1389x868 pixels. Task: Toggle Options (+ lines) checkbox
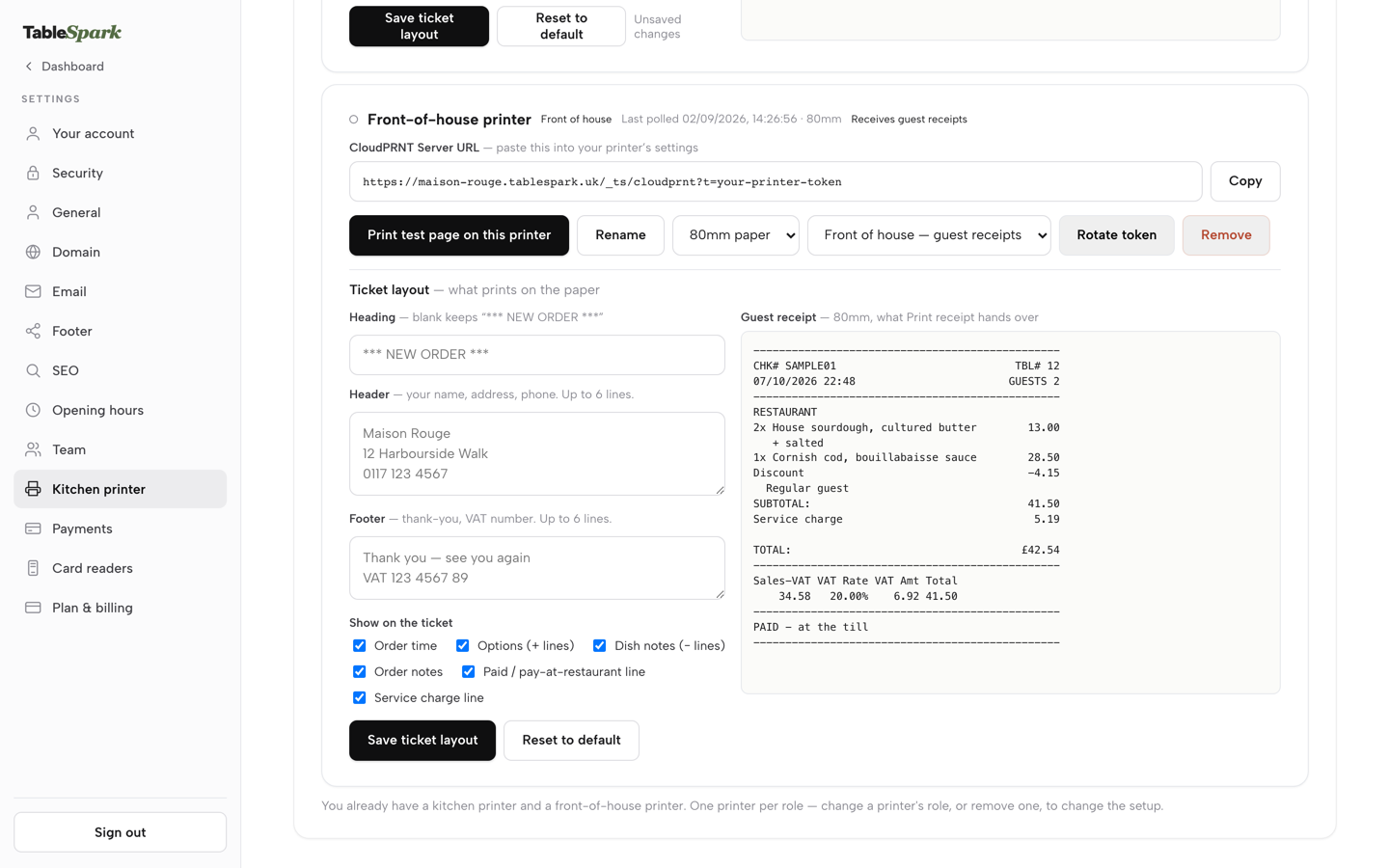462,646
